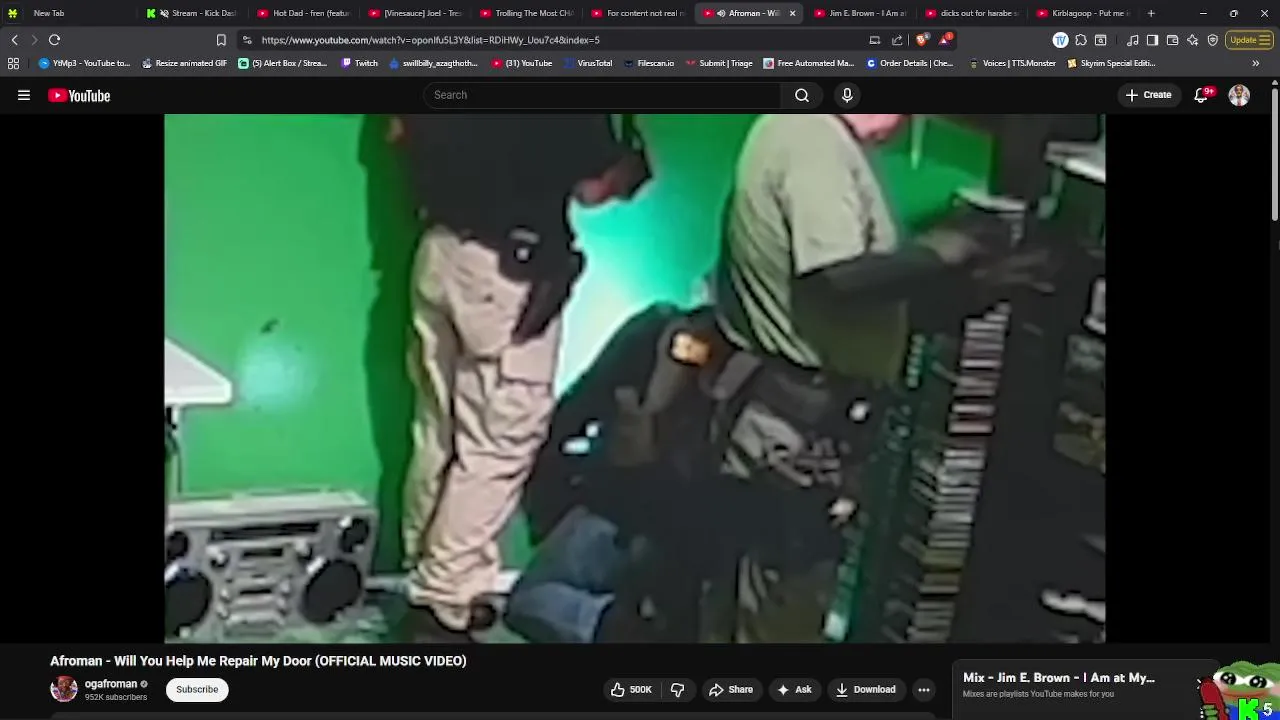This screenshot has height=720, width=1280.
Task: Switch to the Kirblagoop tab
Action: coord(1083,13)
